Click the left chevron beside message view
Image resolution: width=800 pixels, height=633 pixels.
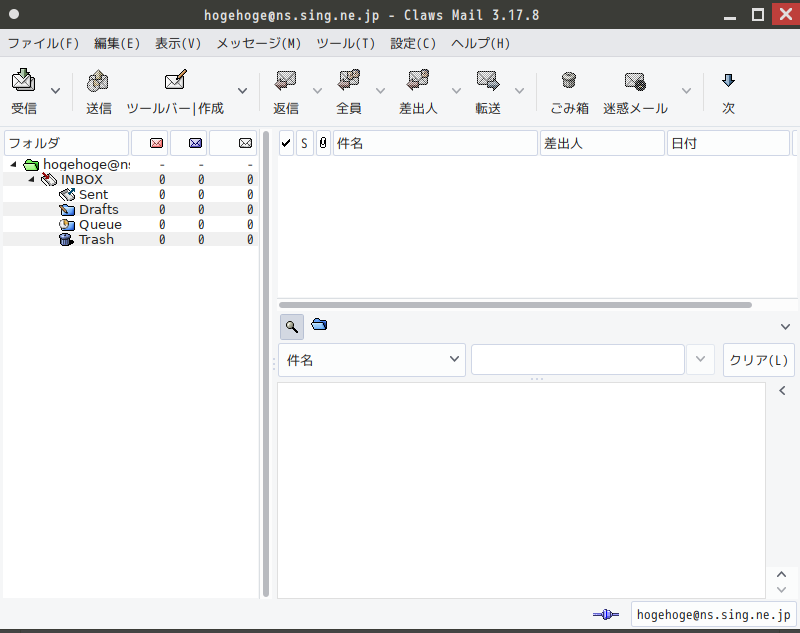coord(782,391)
